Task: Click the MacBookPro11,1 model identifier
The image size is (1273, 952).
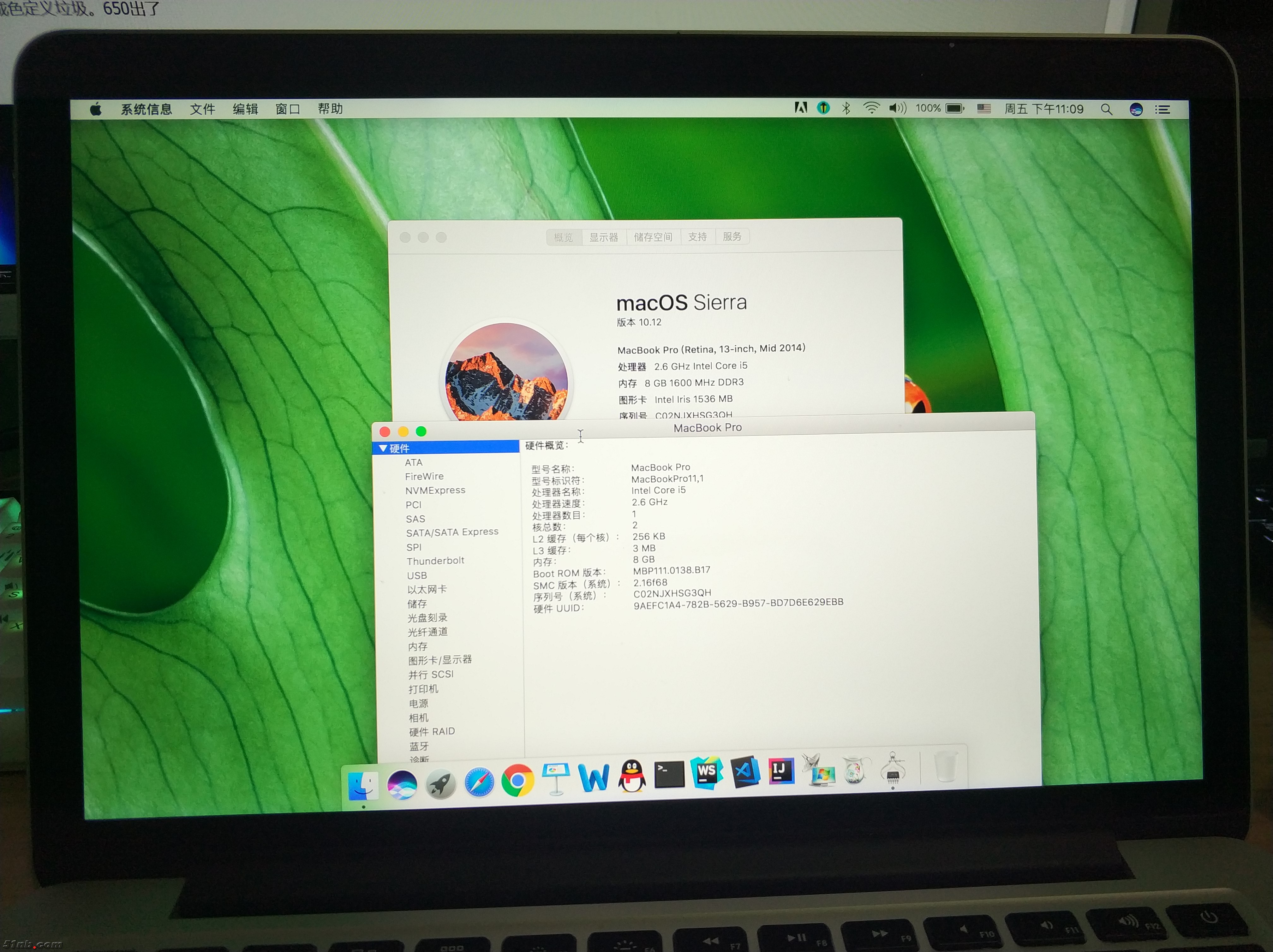Action: coord(667,479)
